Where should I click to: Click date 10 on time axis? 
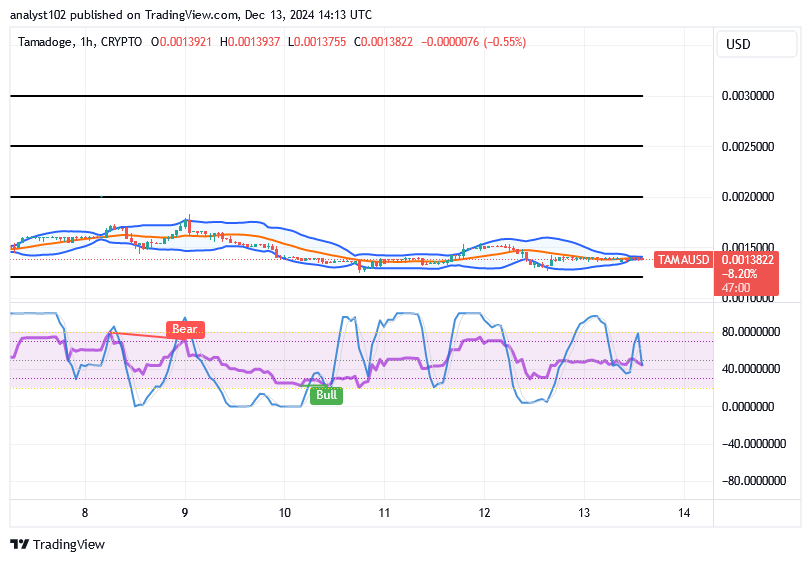click(x=284, y=513)
